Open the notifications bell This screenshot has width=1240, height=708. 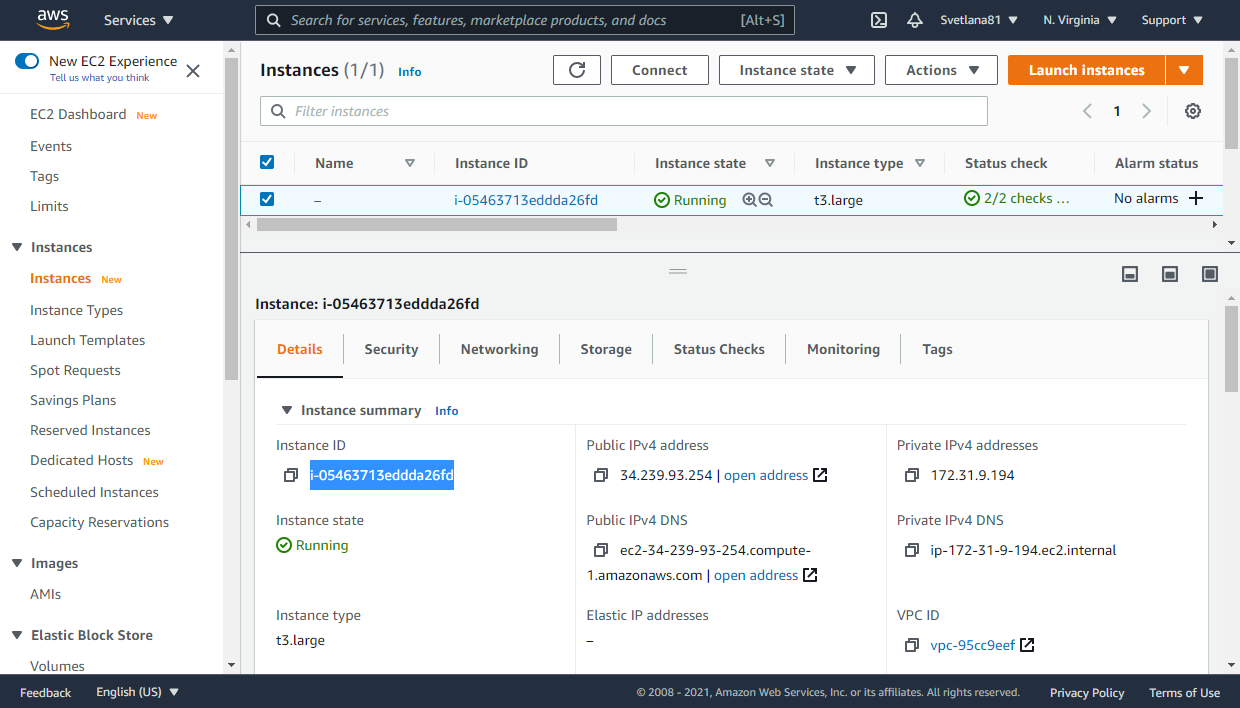tap(914, 20)
